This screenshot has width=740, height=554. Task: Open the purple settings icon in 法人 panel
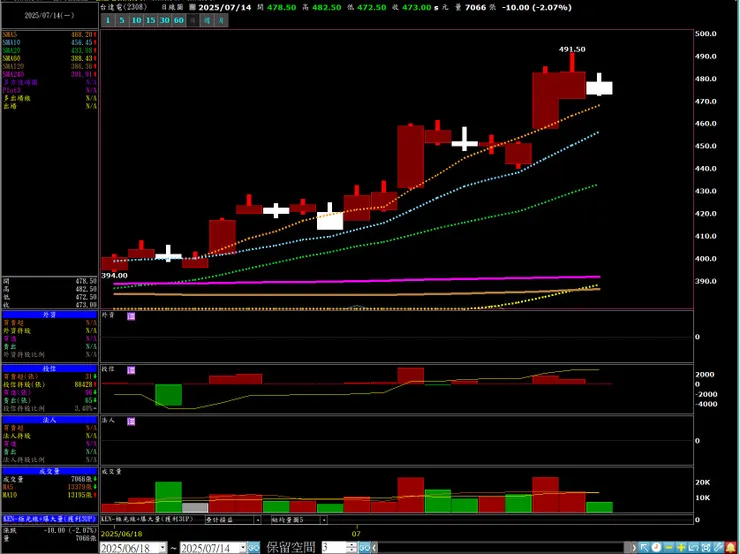[131, 421]
